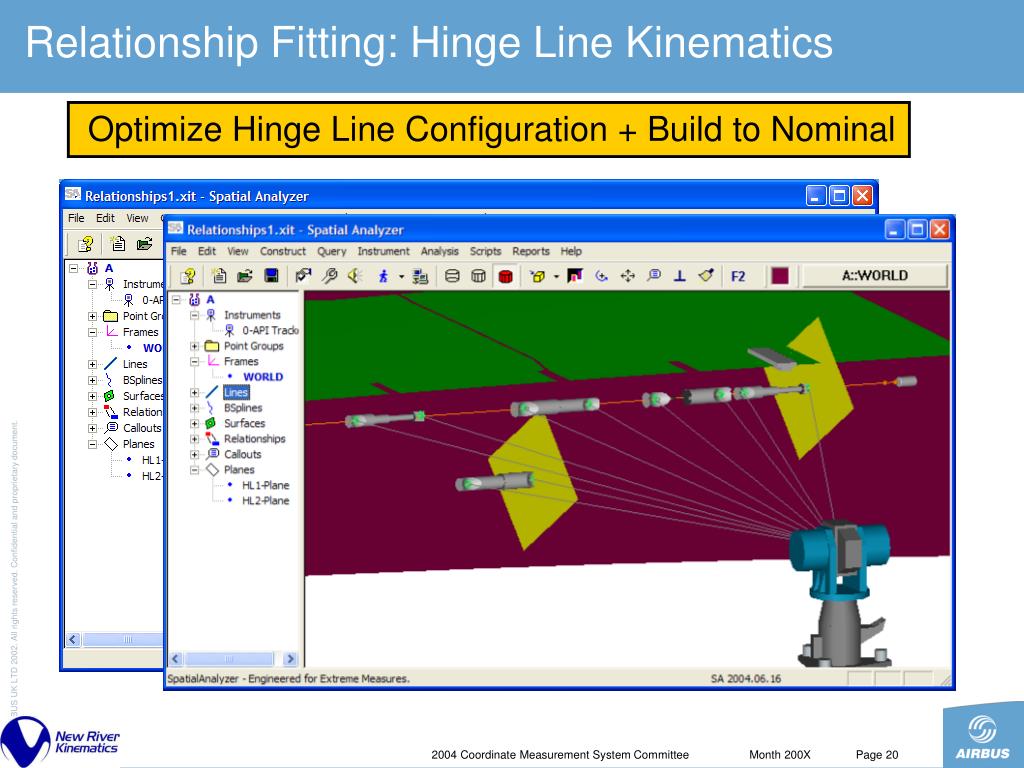The height and width of the screenshot is (768, 1024).
Task: Open File menu in front window
Action: pos(178,251)
